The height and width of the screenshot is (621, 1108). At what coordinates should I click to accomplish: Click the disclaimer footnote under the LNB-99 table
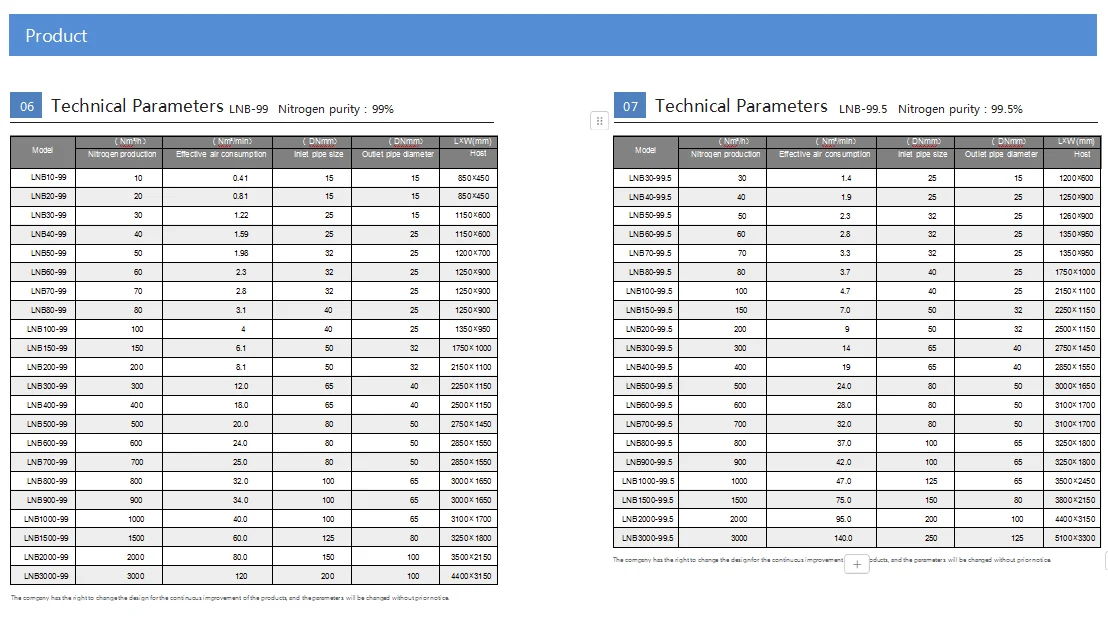tap(230, 598)
